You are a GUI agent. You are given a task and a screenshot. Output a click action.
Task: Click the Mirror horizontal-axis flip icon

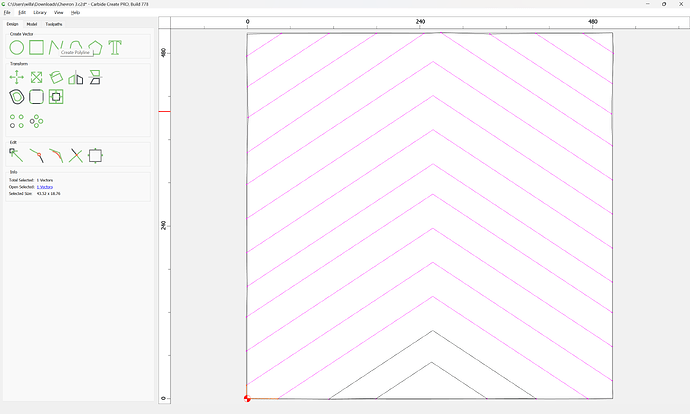(x=95, y=77)
